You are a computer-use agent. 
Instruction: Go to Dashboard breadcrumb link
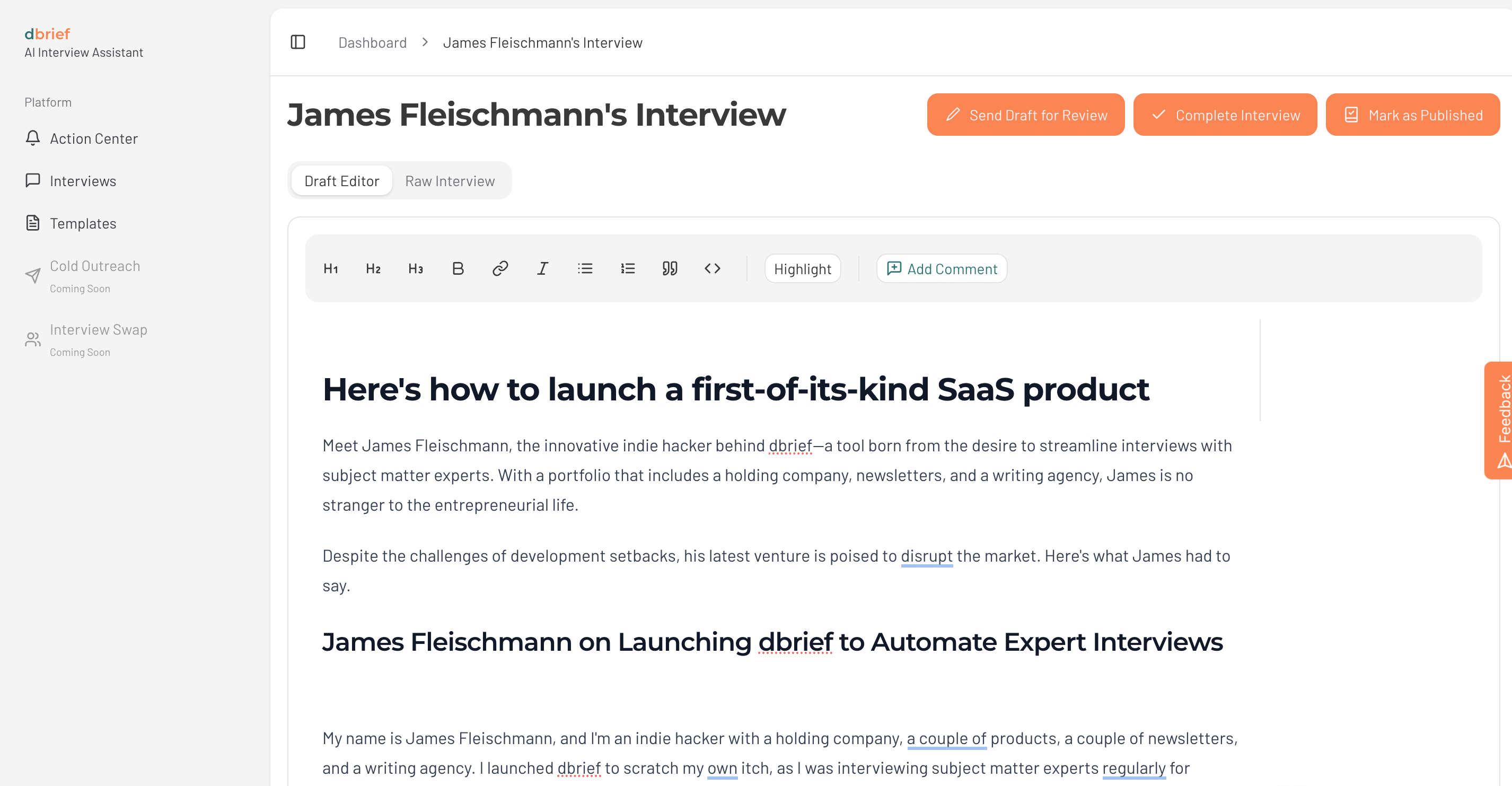pyautogui.click(x=372, y=43)
